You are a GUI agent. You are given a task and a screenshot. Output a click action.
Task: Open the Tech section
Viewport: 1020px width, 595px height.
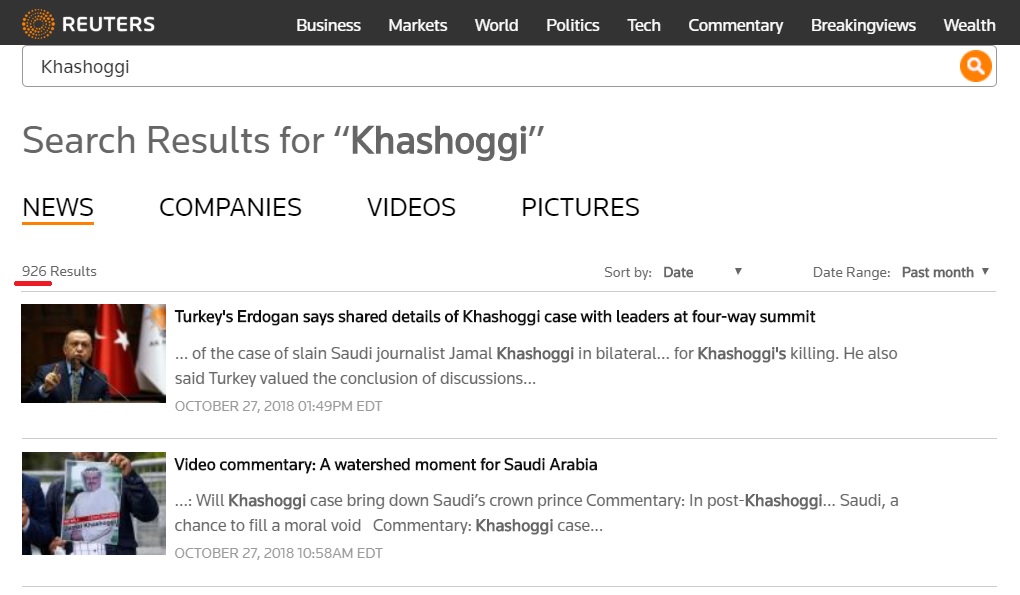[643, 25]
